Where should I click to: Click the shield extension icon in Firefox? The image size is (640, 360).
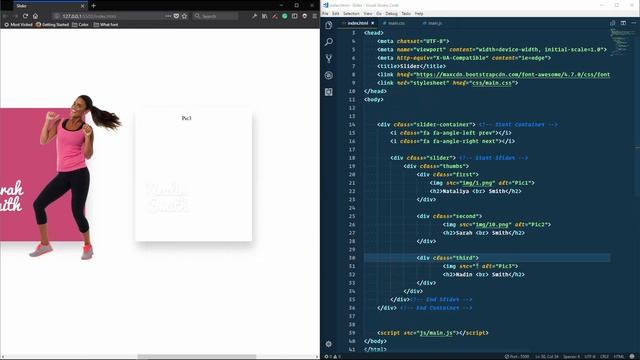(x=304, y=16)
